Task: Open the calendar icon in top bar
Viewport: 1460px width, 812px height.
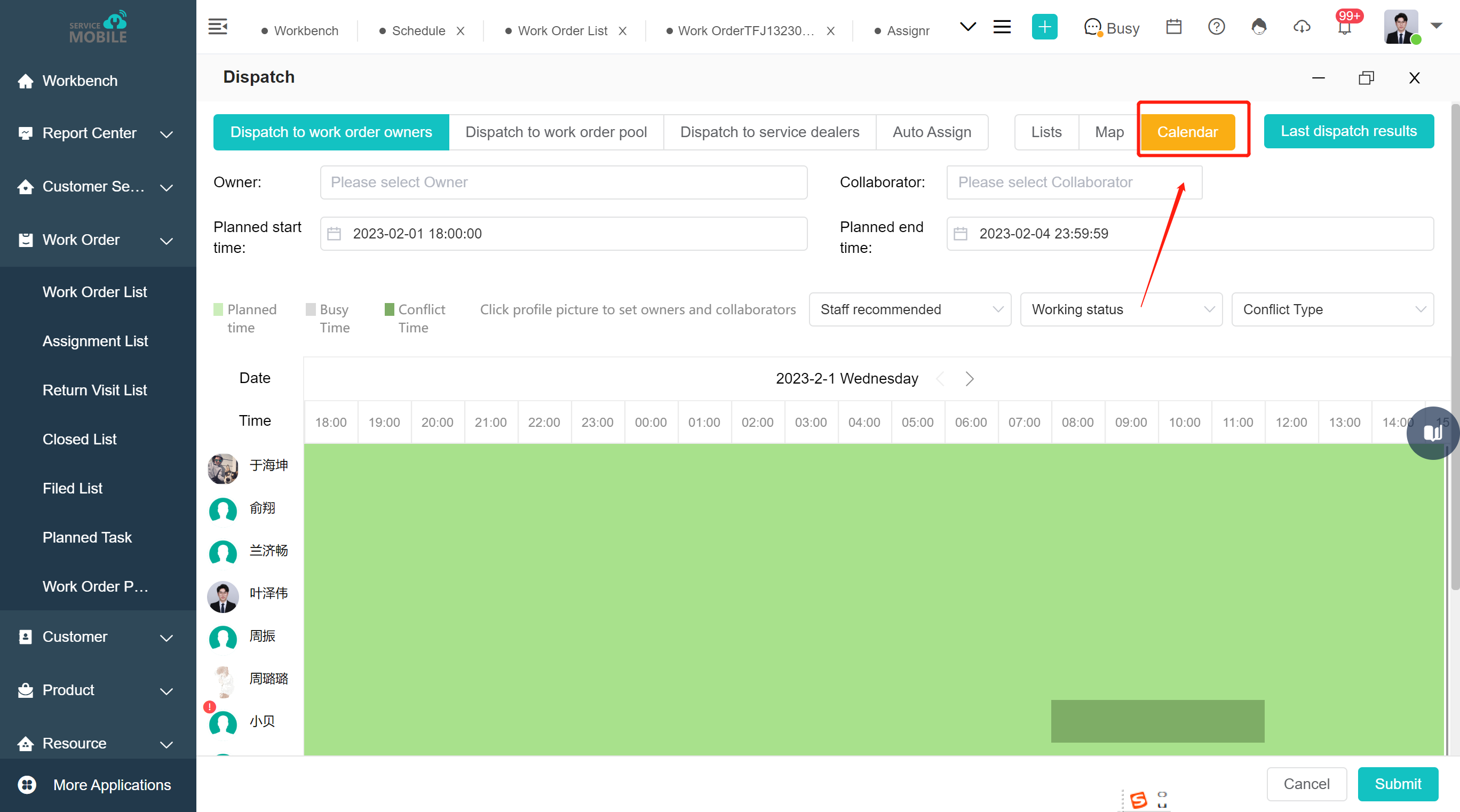Action: click(x=1174, y=27)
